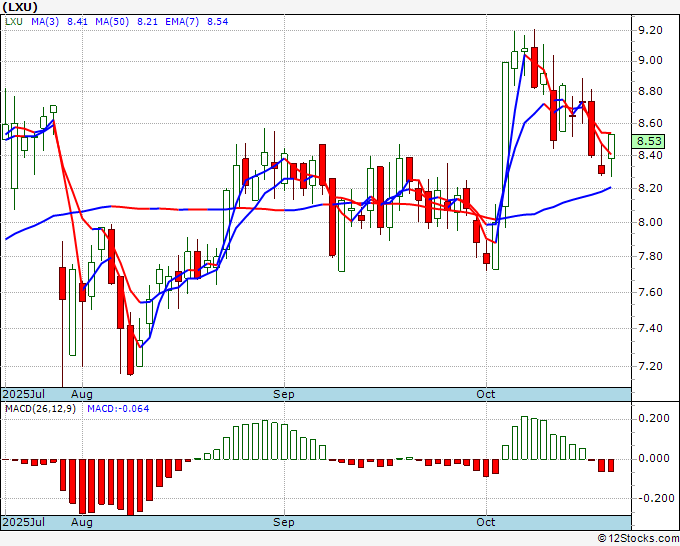Click the MACD:-0.064 value readout
Viewport: 680px width, 546px height.
pos(118,409)
